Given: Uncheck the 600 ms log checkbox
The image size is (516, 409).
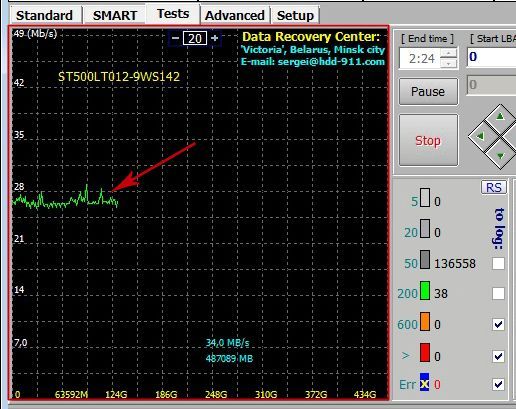Looking at the screenshot, I should coord(498,324).
